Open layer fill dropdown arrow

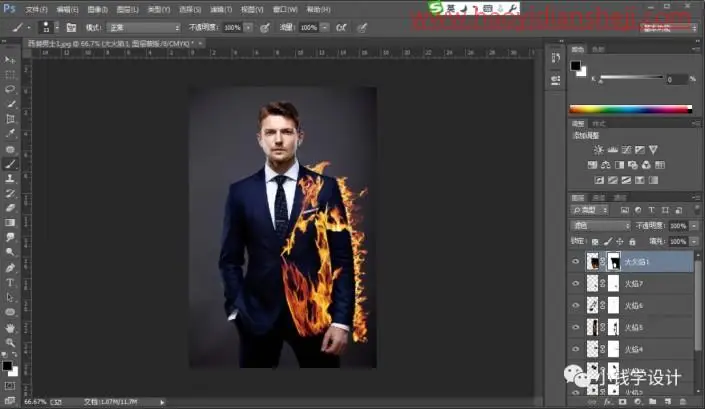coord(694,242)
